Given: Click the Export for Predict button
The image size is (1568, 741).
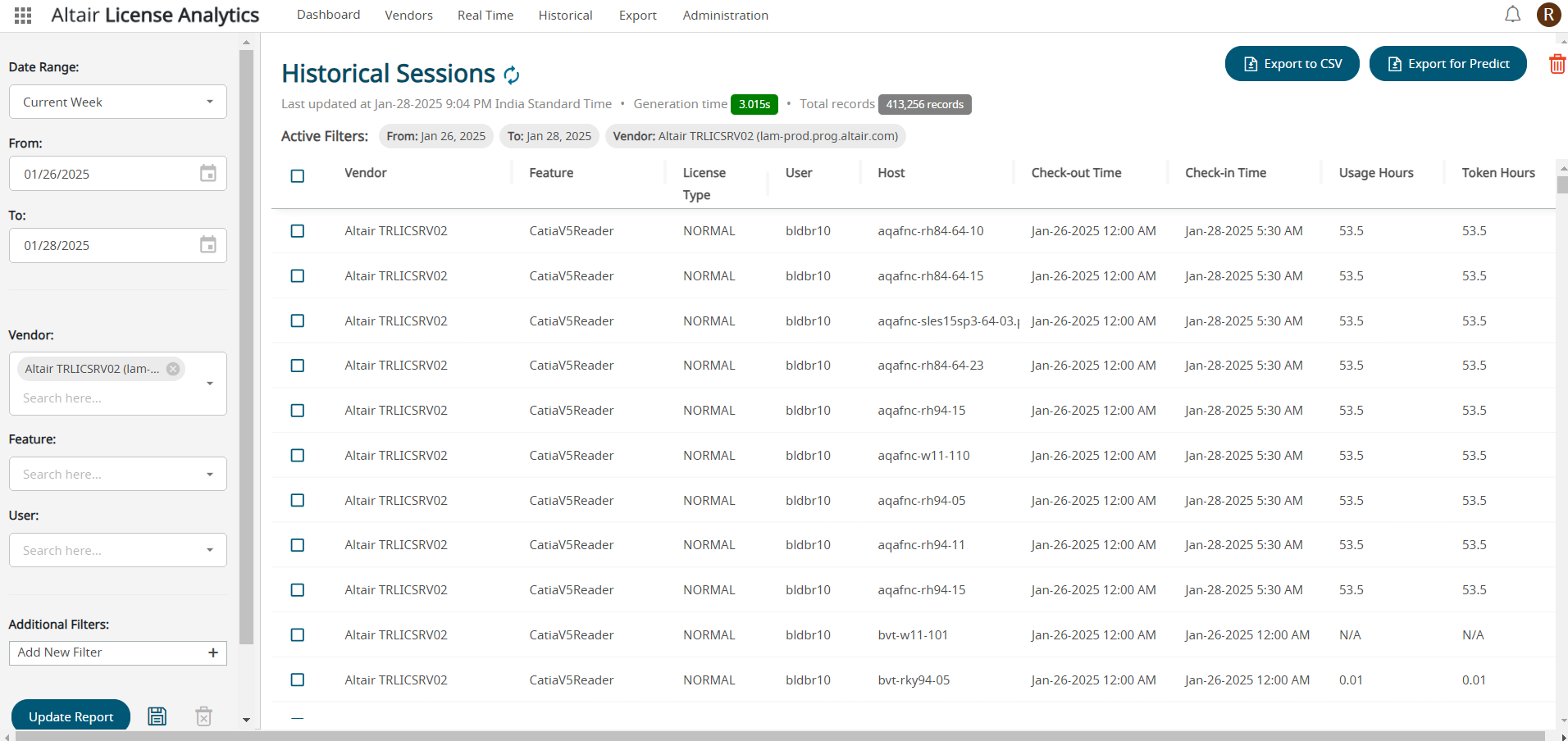Looking at the screenshot, I should pyautogui.click(x=1448, y=64).
